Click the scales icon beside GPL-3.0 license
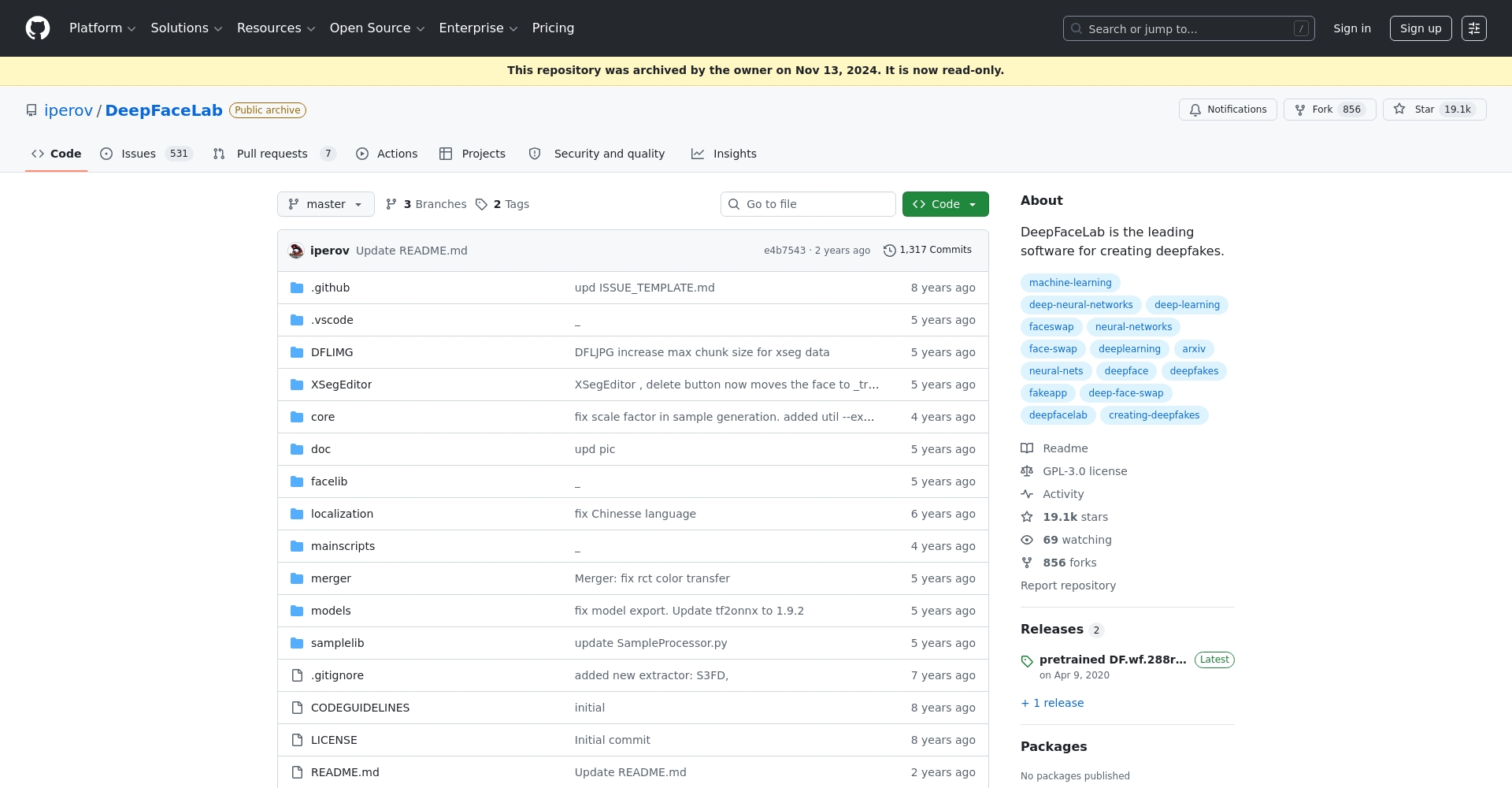Image resolution: width=1512 pixels, height=788 pixels. point(1027,470)
